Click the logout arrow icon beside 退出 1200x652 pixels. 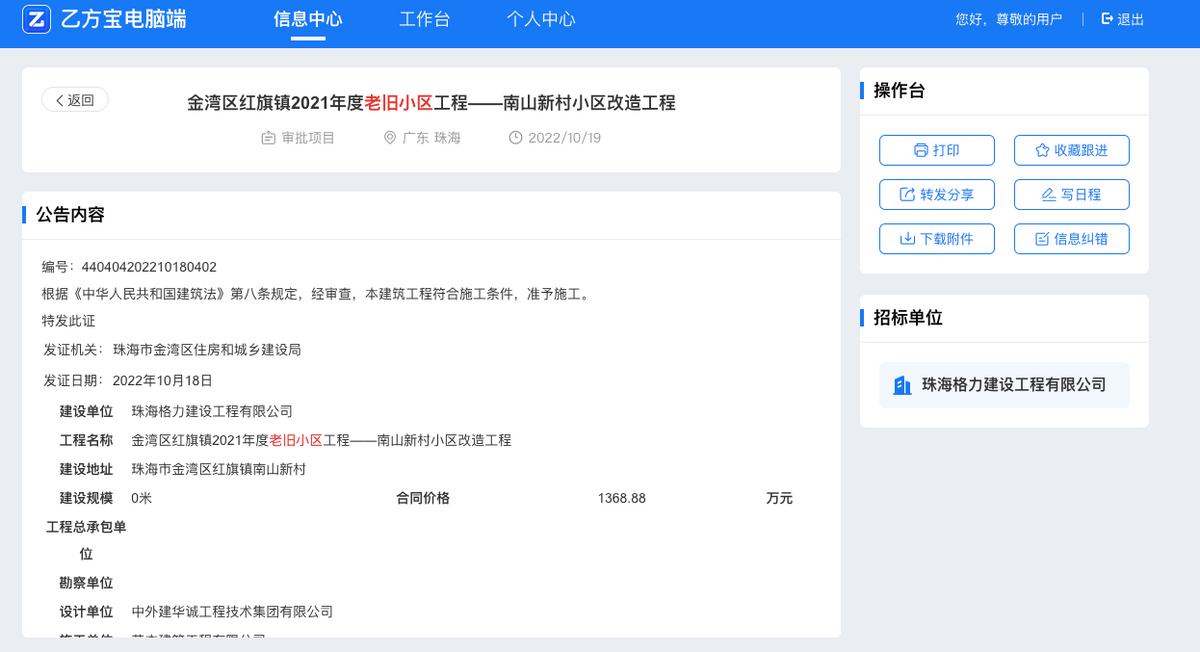point(1107,19)
